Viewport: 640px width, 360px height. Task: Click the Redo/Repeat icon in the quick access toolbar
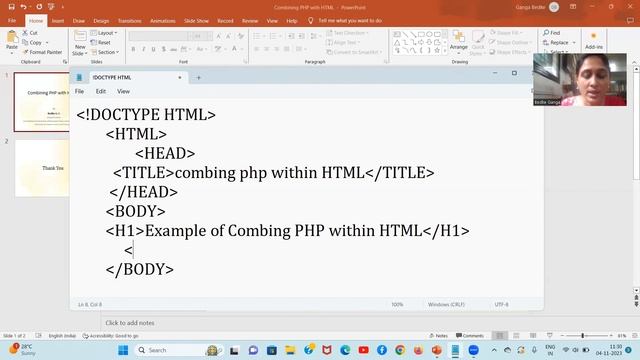click(39, 7)
